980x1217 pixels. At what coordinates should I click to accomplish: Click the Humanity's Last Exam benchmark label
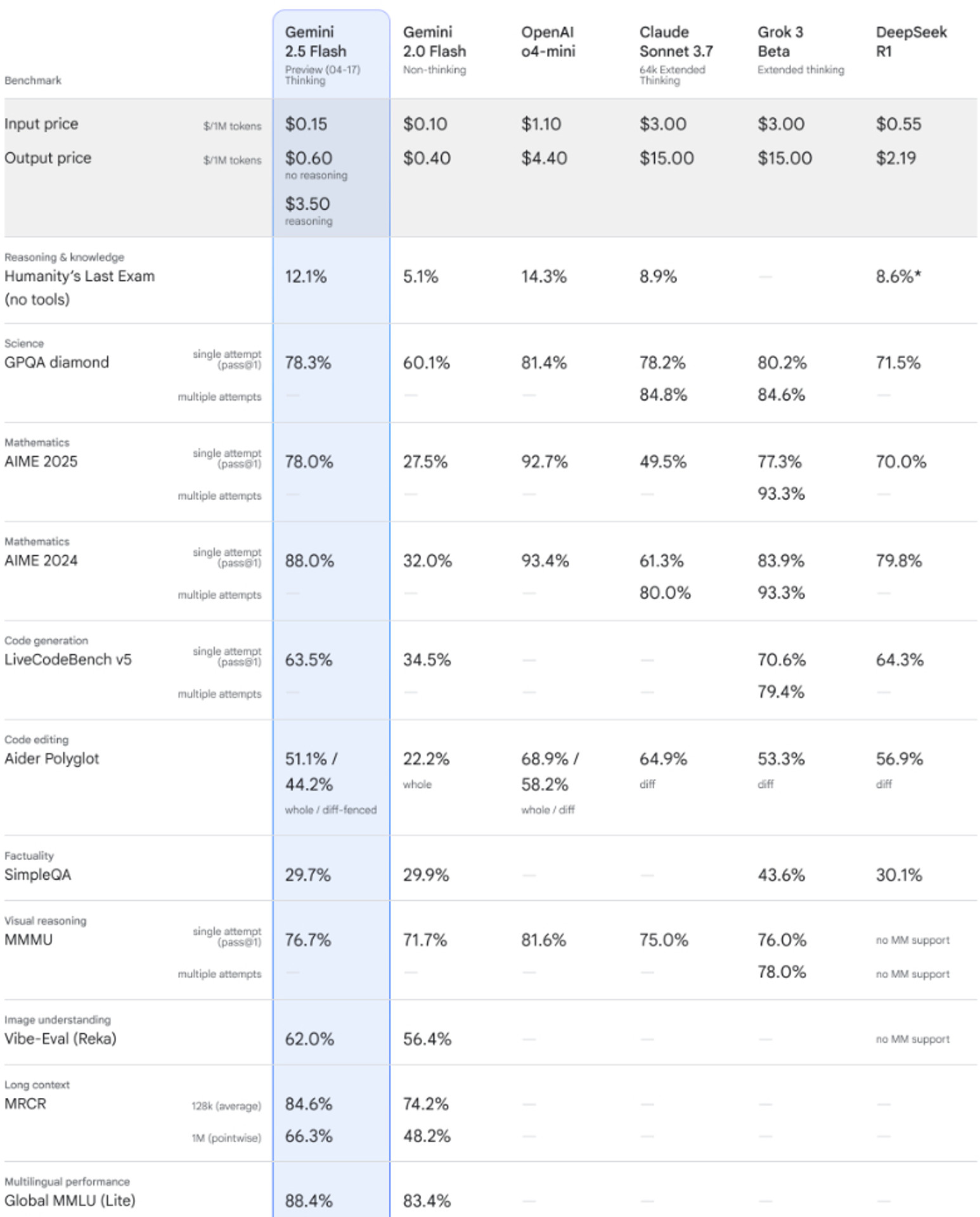(x=79, y=288)
